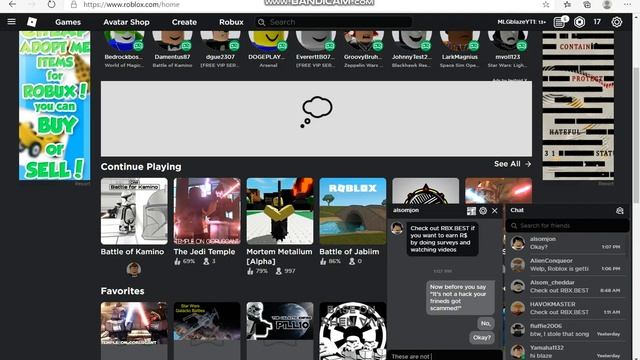Open the Create tab
The height and width of the screenshot is (360, 640).
coord(184,22)
